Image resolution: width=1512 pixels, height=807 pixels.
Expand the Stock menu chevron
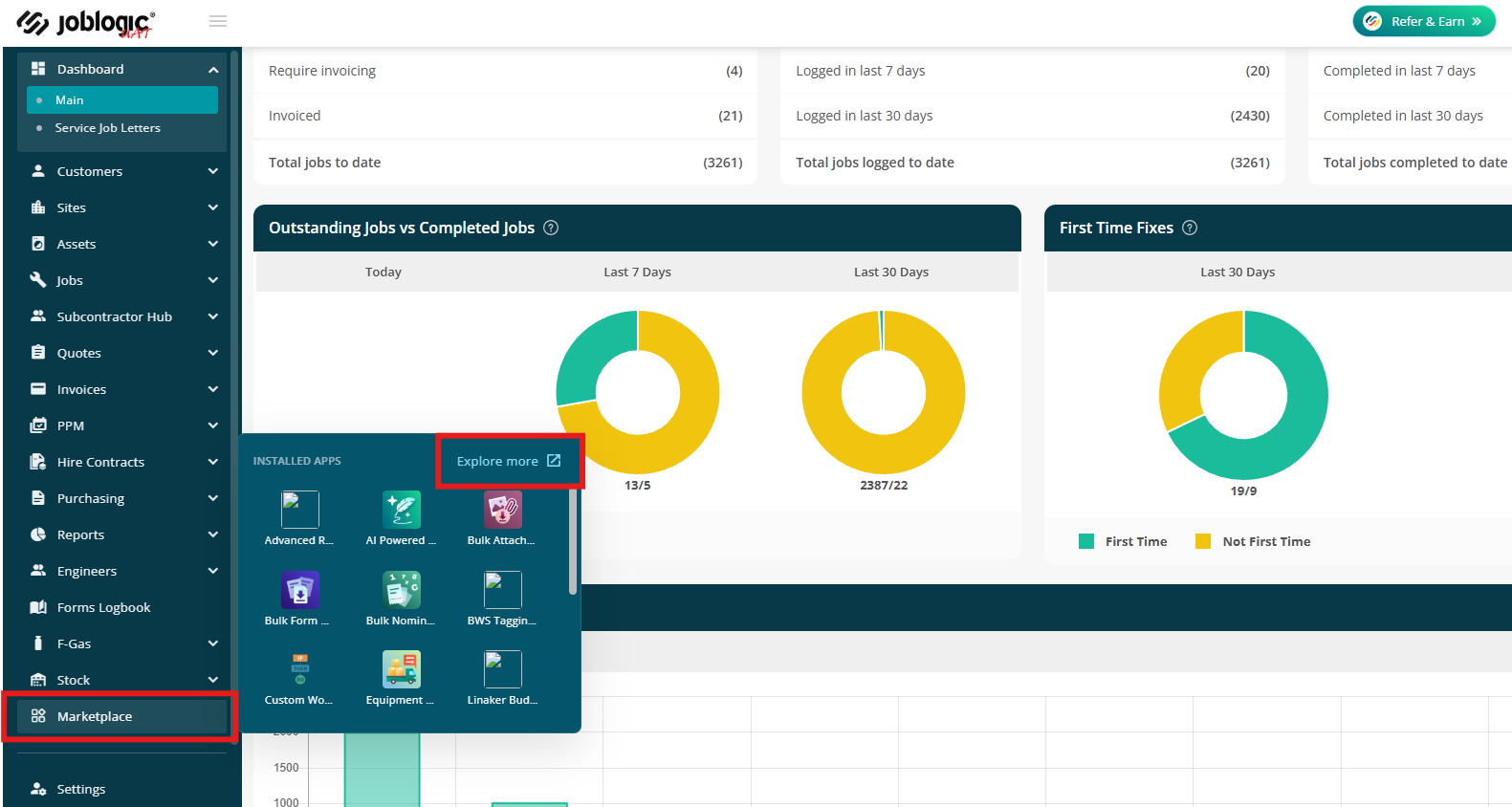click(x=213, y=680)
